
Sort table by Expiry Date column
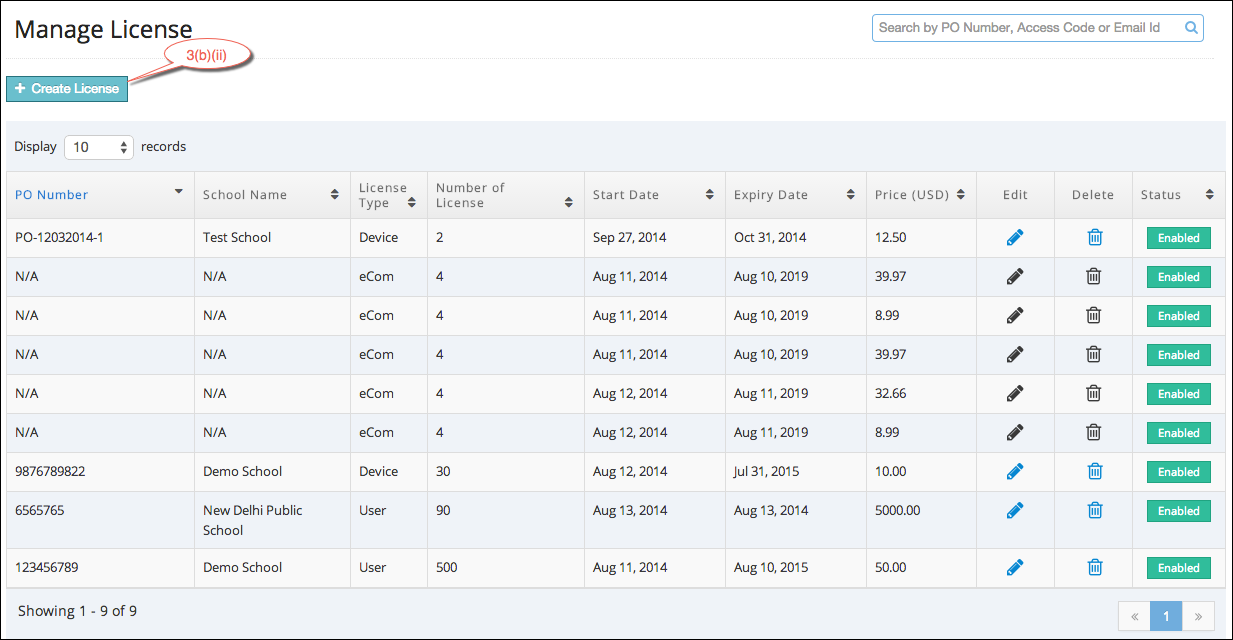point(796,195)
